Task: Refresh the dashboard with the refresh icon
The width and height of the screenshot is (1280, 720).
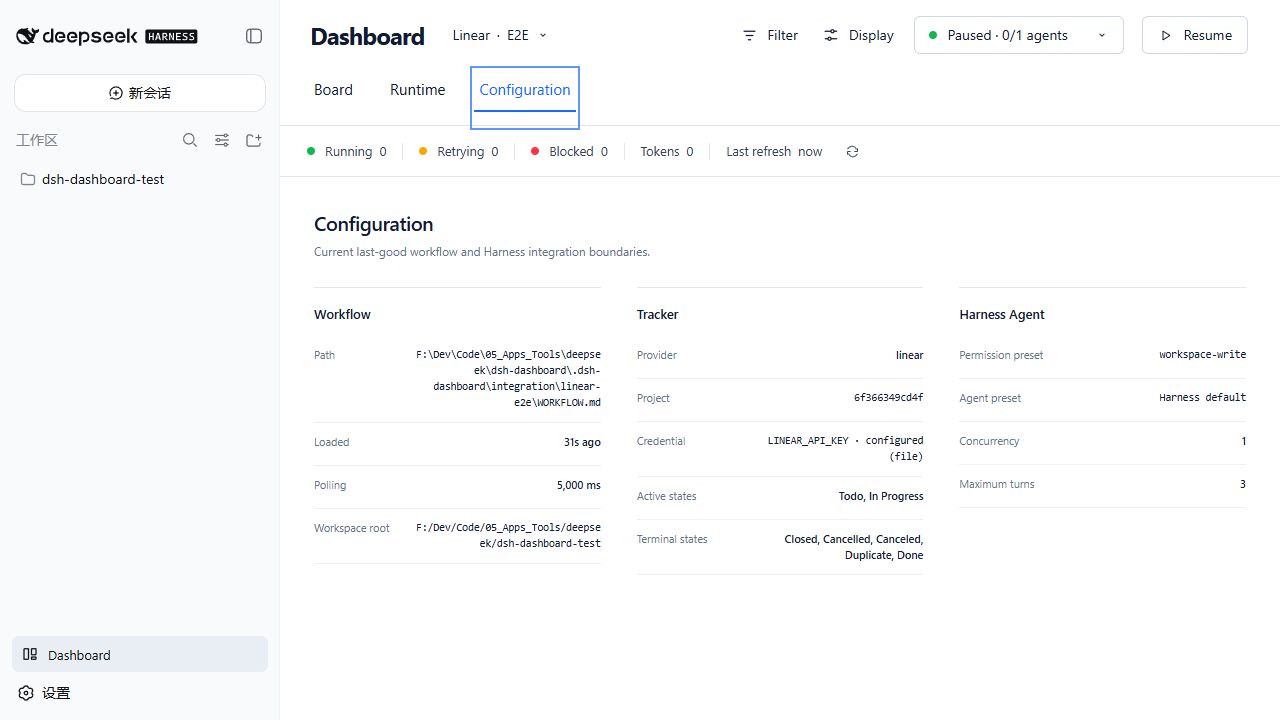Action: tap(852, 152)
